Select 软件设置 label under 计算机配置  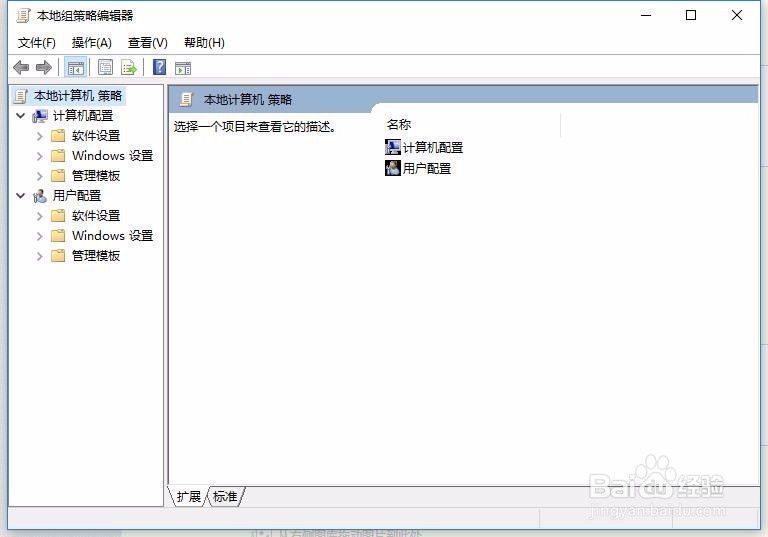[96, 136]
